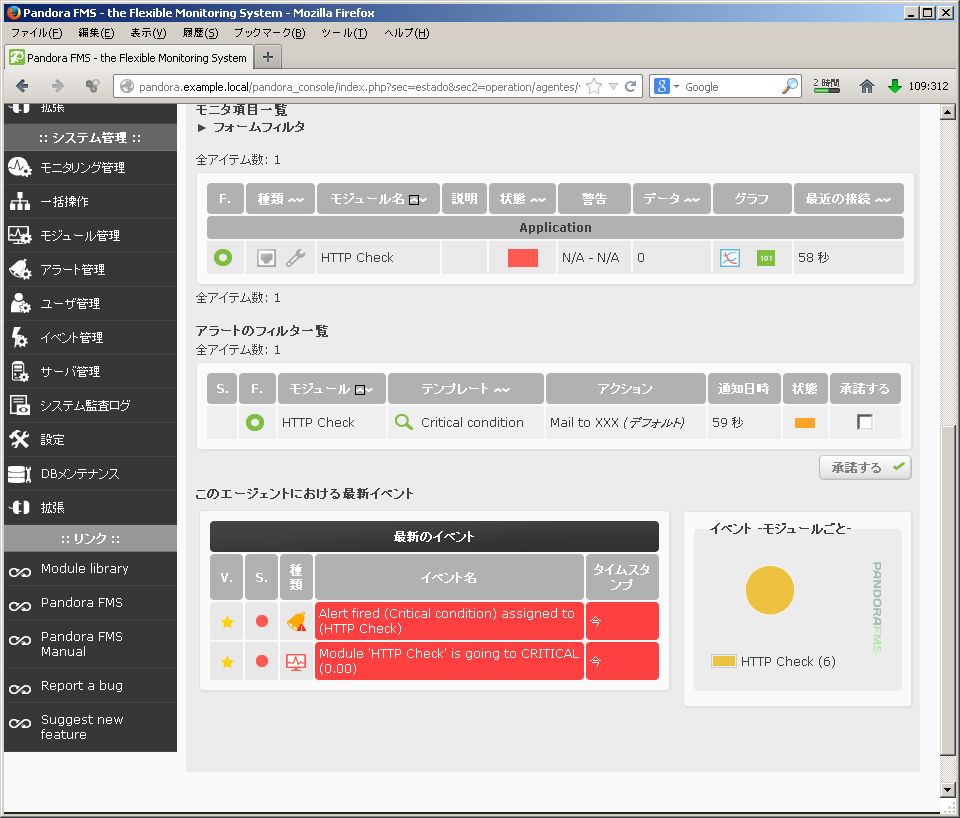Open Module library link
960x818 pixels.
[84, 568]
